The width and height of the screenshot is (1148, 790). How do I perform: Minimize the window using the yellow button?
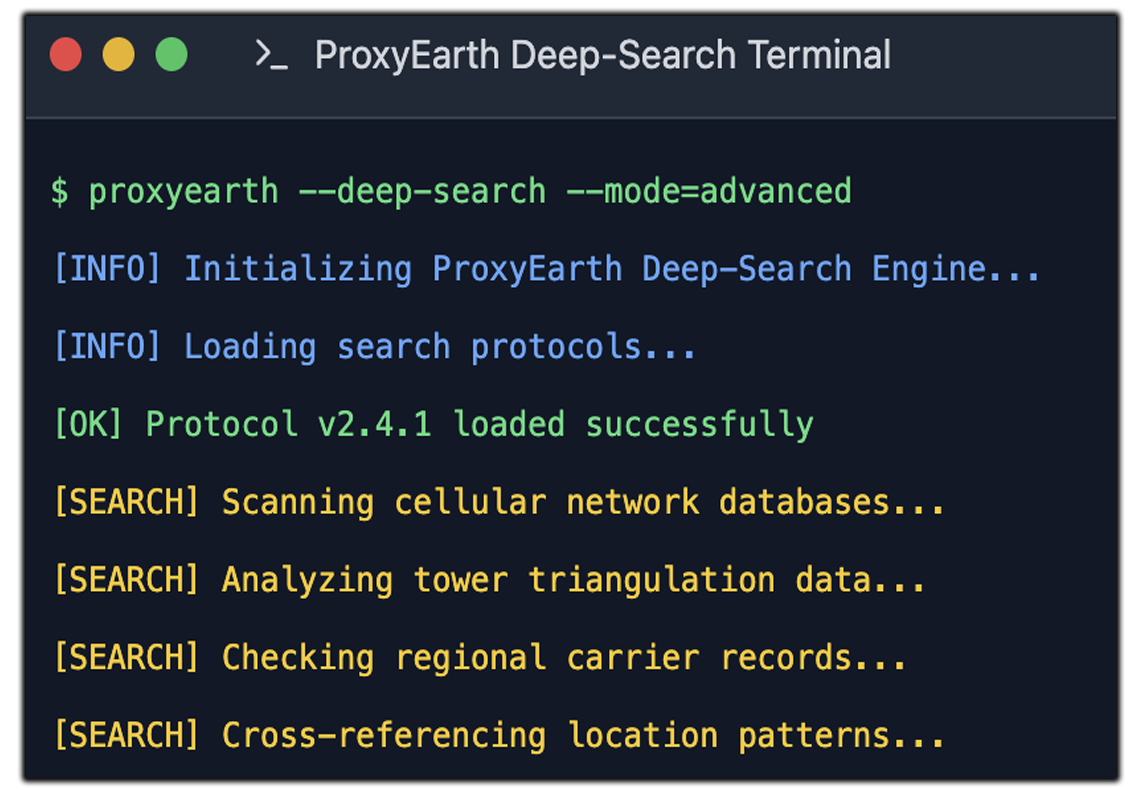[119, 55]
